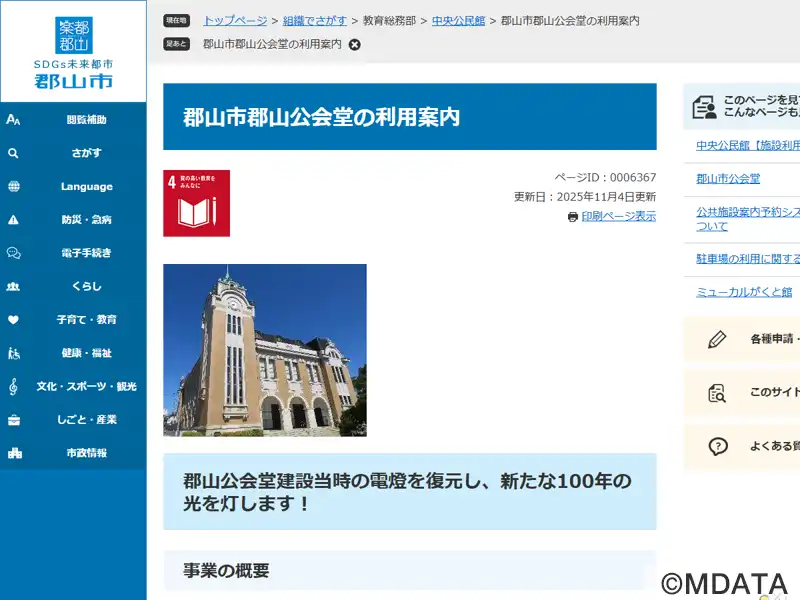Open 文化・スポーツ・観光 in the sidebar
The image size is (800, 600).
pos(73,386)
